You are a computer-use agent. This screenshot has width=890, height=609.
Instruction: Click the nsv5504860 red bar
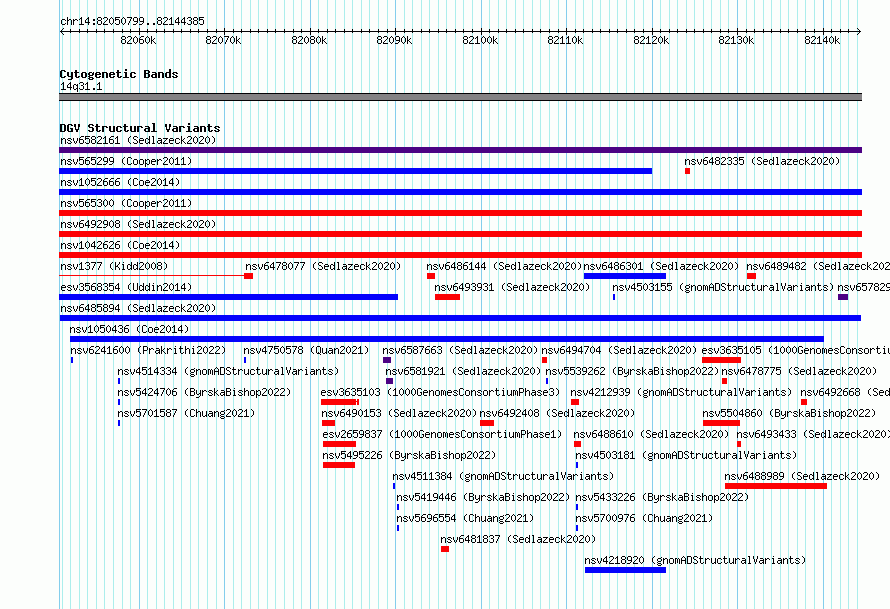(x=721, y=423)
